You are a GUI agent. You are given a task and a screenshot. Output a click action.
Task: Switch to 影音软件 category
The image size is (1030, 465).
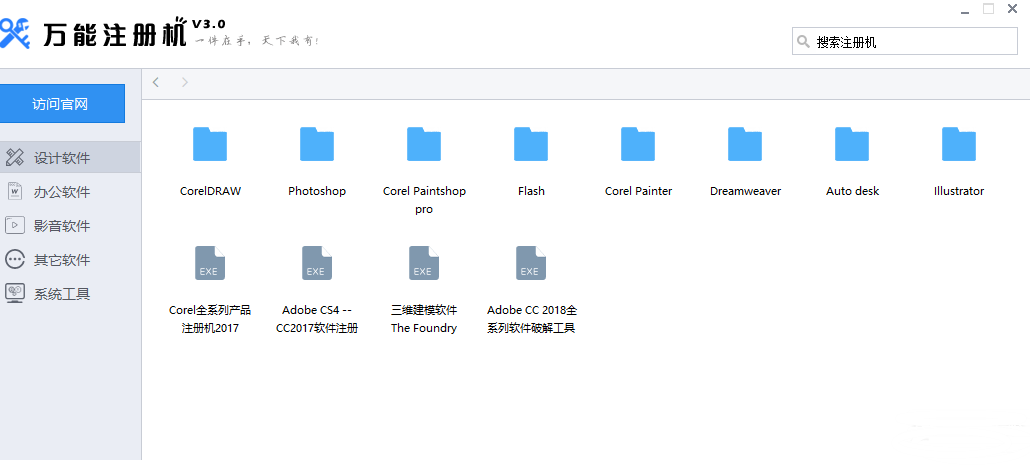70,226
